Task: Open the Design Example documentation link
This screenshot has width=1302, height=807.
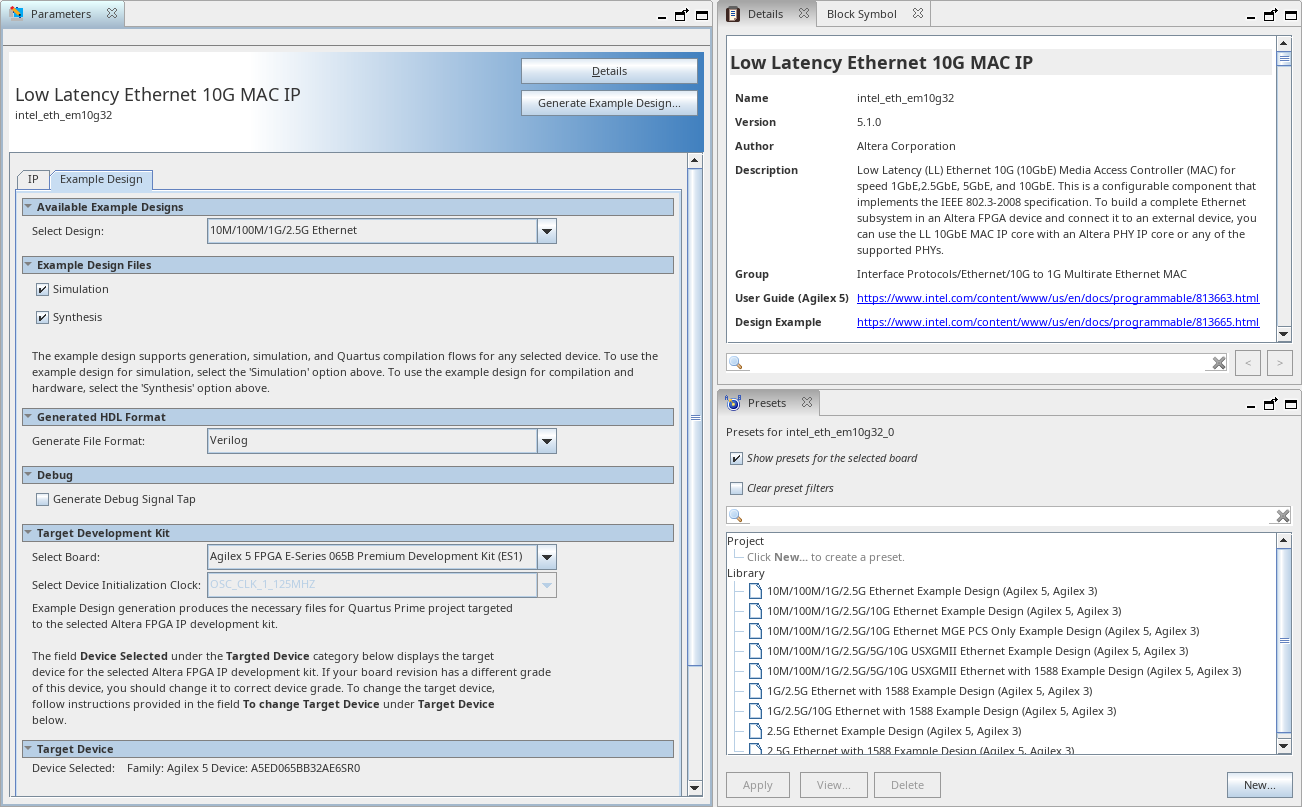Action: (1058, 322)
